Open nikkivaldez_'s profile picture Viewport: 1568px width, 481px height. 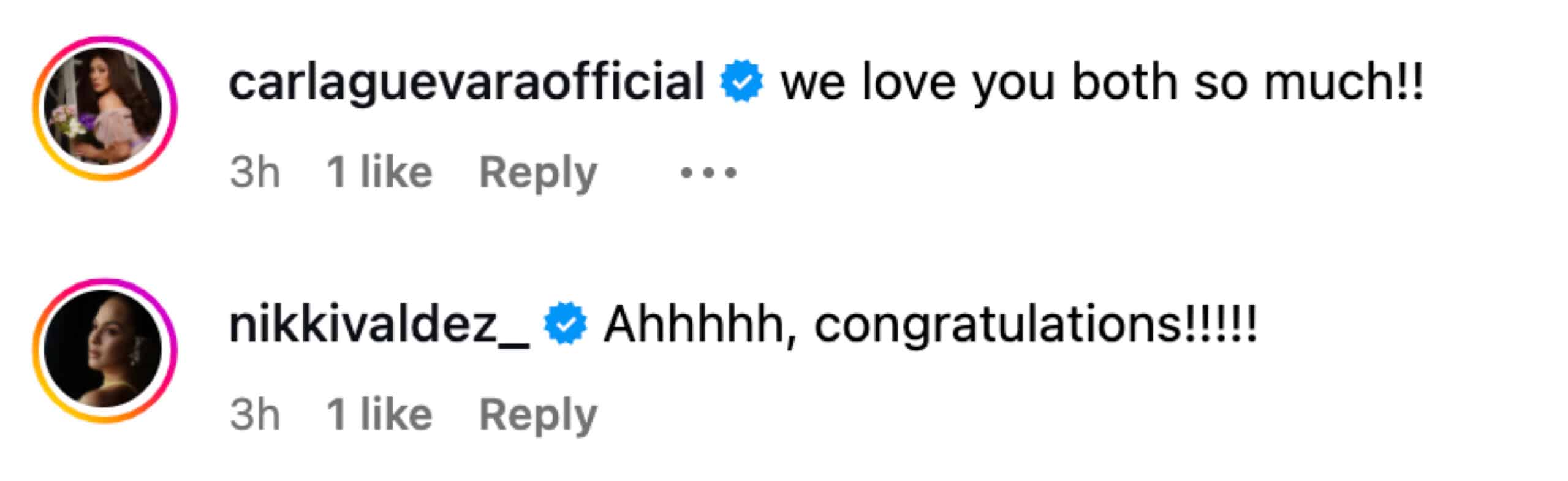105,350
